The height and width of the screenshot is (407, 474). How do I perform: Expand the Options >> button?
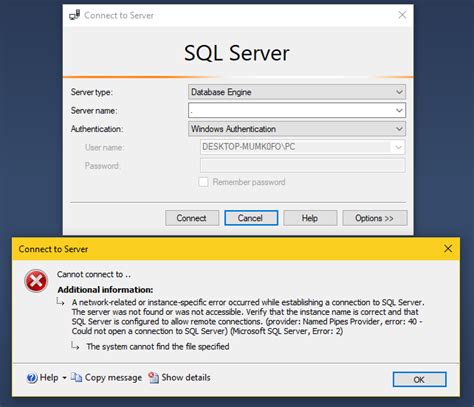(375, 218)
